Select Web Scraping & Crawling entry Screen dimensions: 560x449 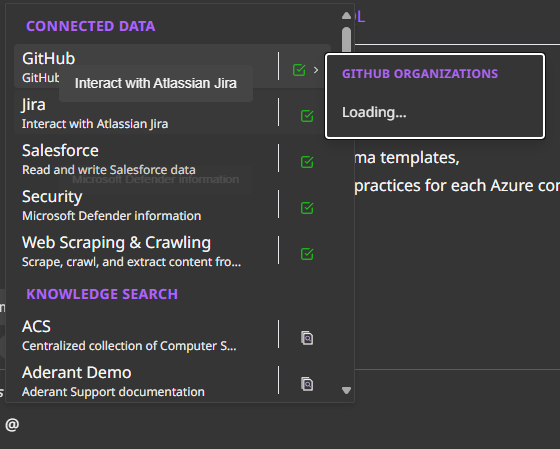[x=172, y=251]
